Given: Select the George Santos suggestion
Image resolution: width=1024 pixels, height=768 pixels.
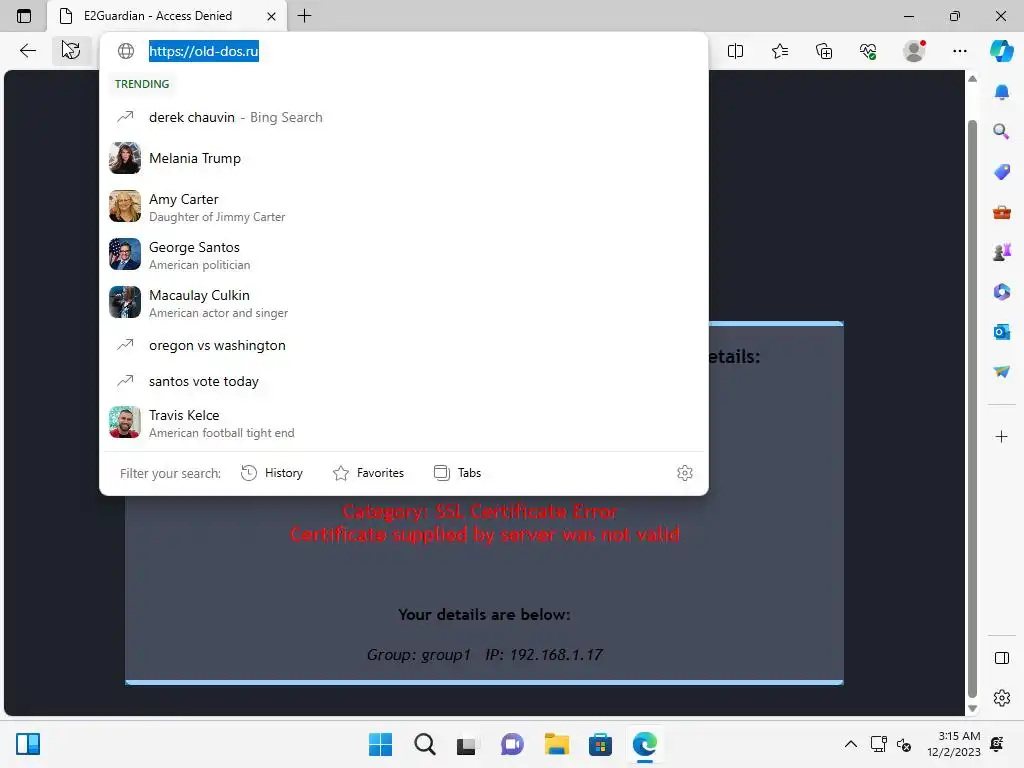Looking at the screenshot, I should 404,255.
